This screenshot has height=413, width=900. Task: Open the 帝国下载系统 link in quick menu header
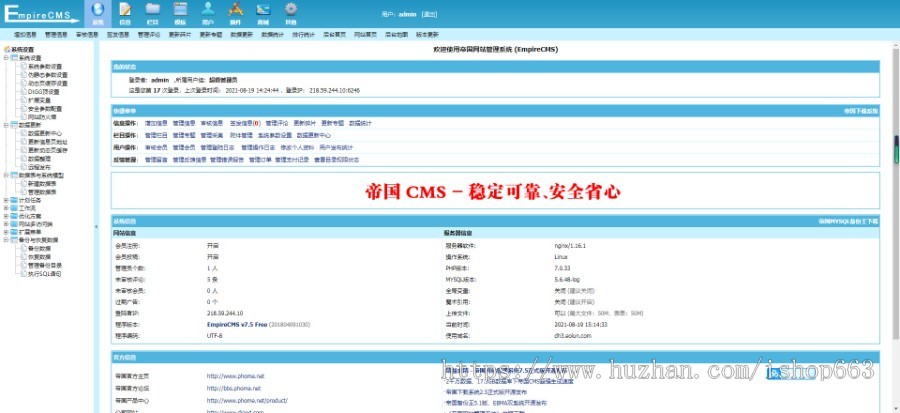click(x=860, y=111)
